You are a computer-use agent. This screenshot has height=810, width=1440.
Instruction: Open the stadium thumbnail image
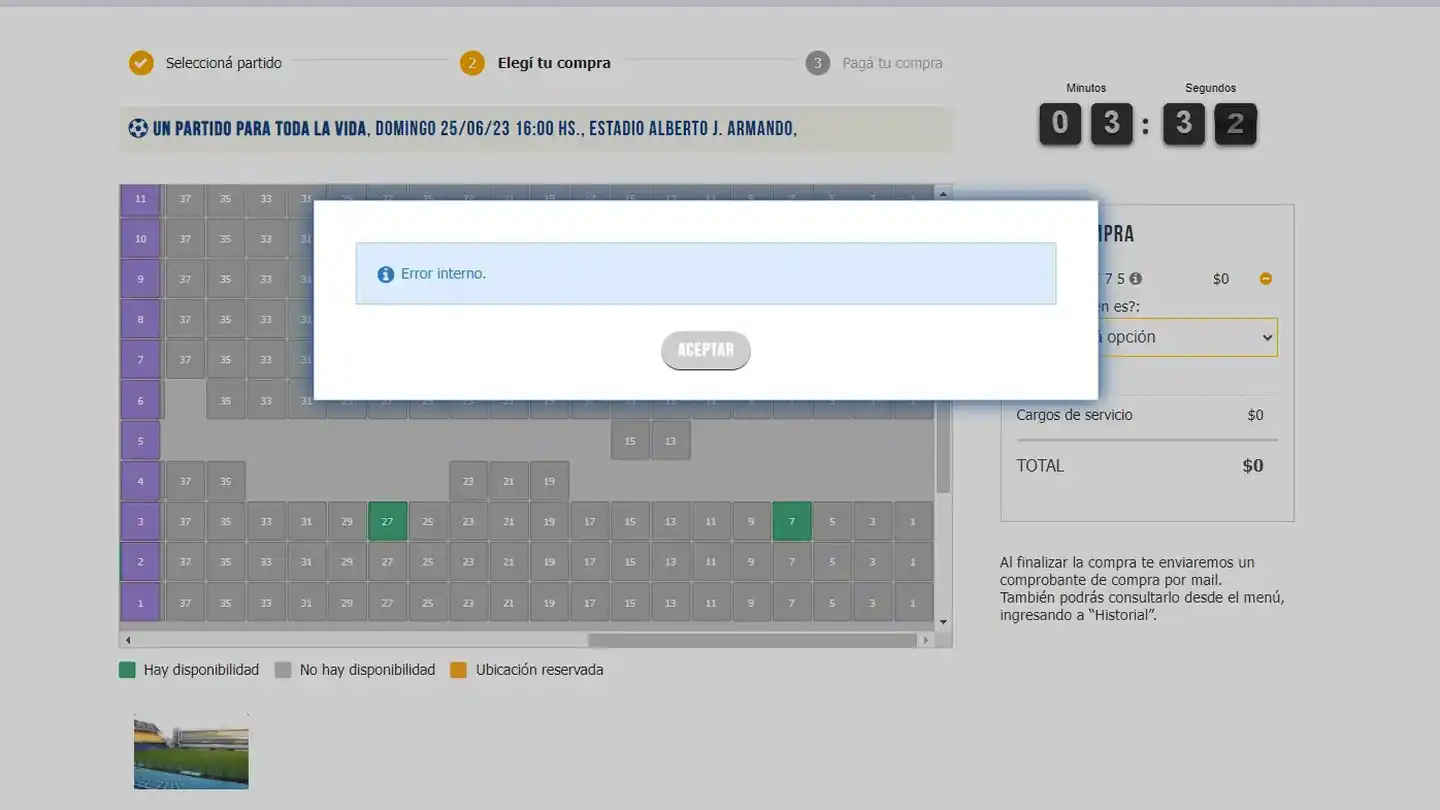point(191,752)
